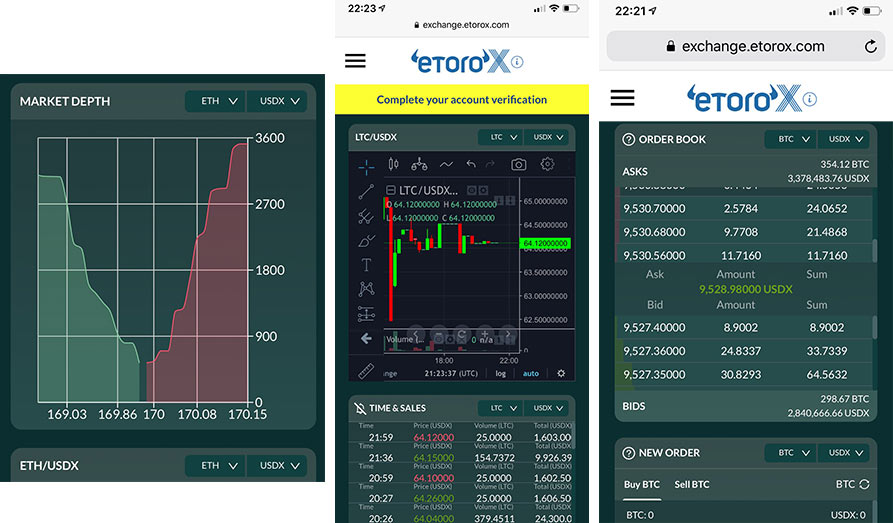The height and width of the screenshot is (523, 893).
Task: Select the crosshair cursor tool in chart
Action: pyautogui.click(x=366, y=166)
